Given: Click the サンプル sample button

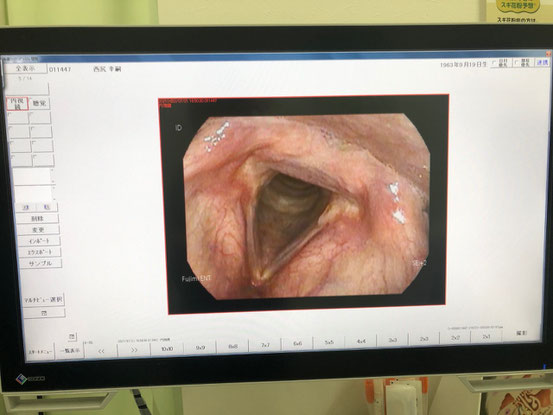Looking at the screenshot, I should pos(41,263).
